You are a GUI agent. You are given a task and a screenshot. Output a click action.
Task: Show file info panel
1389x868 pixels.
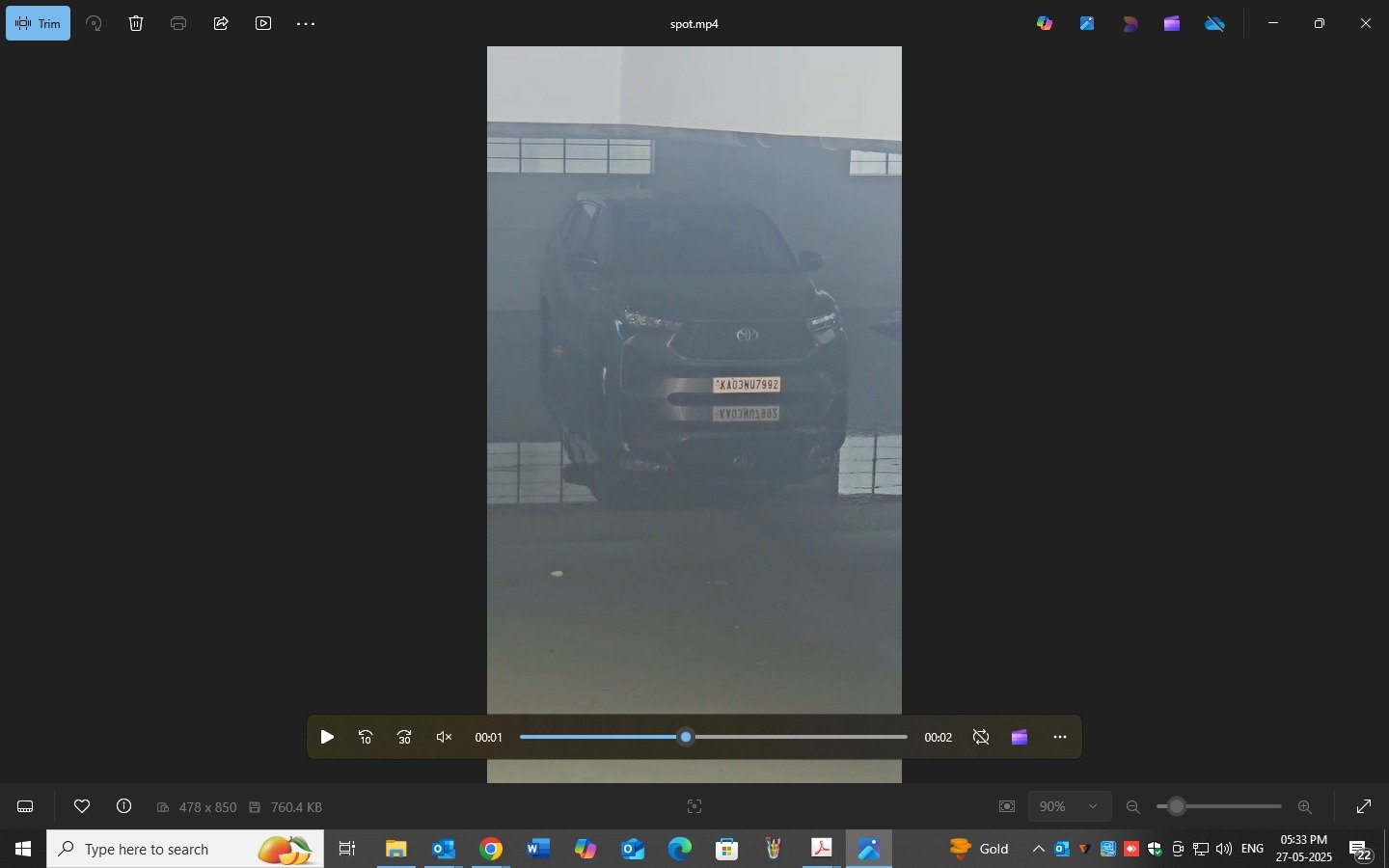click(123, 806)
